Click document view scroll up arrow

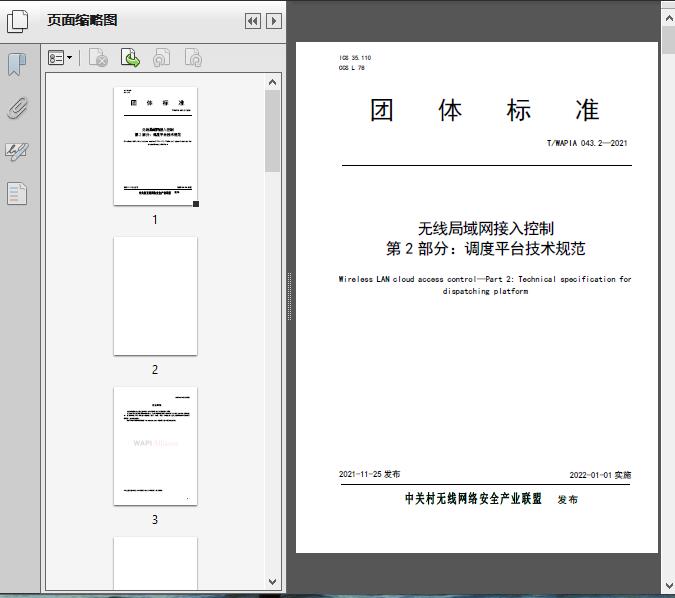click(x=669, y=18)
